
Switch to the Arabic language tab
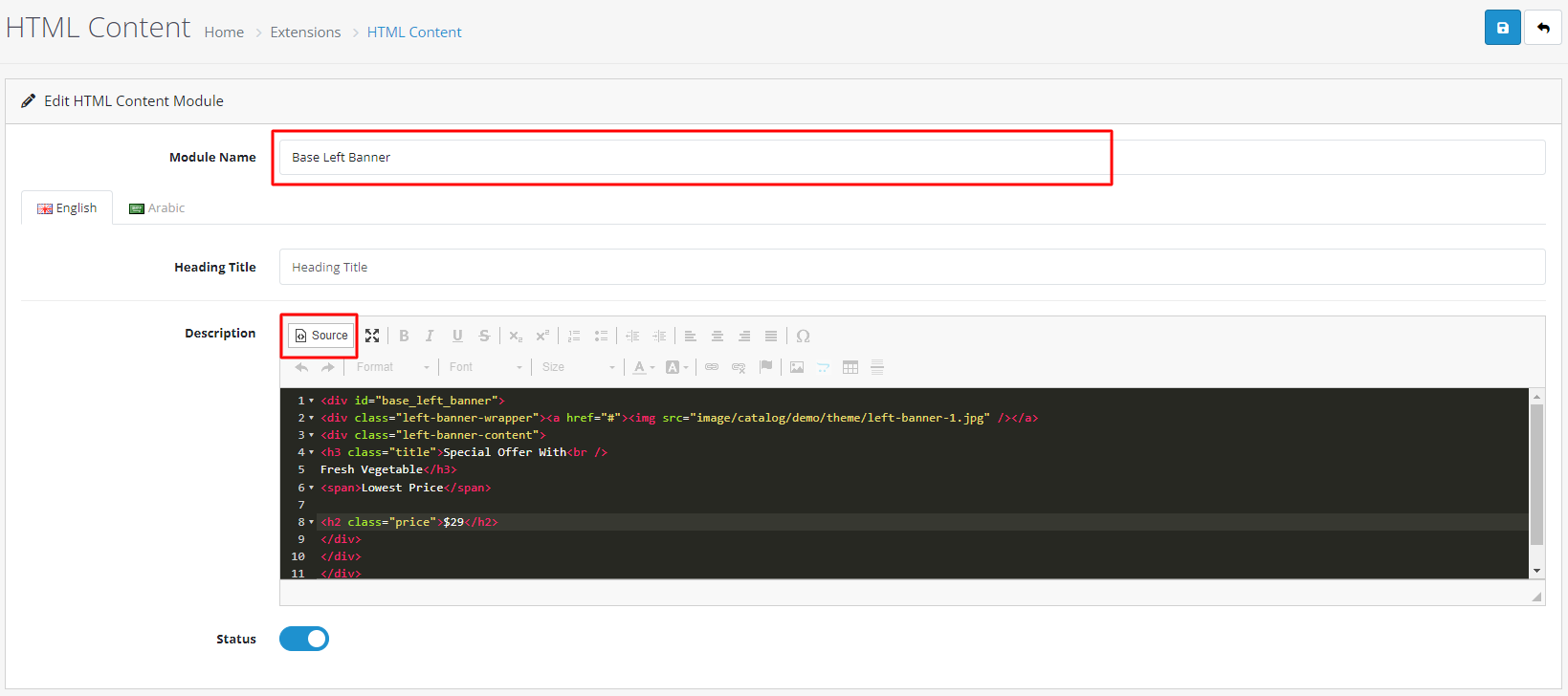pos(157,208)
